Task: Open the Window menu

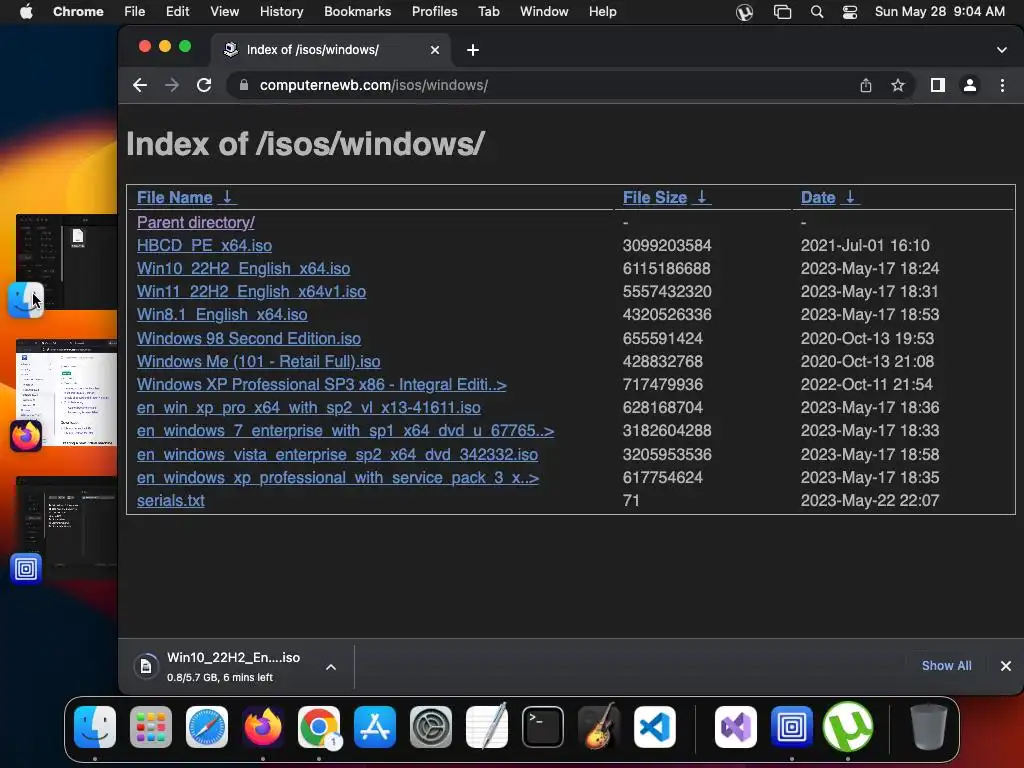Action: [x=544, y=12]
